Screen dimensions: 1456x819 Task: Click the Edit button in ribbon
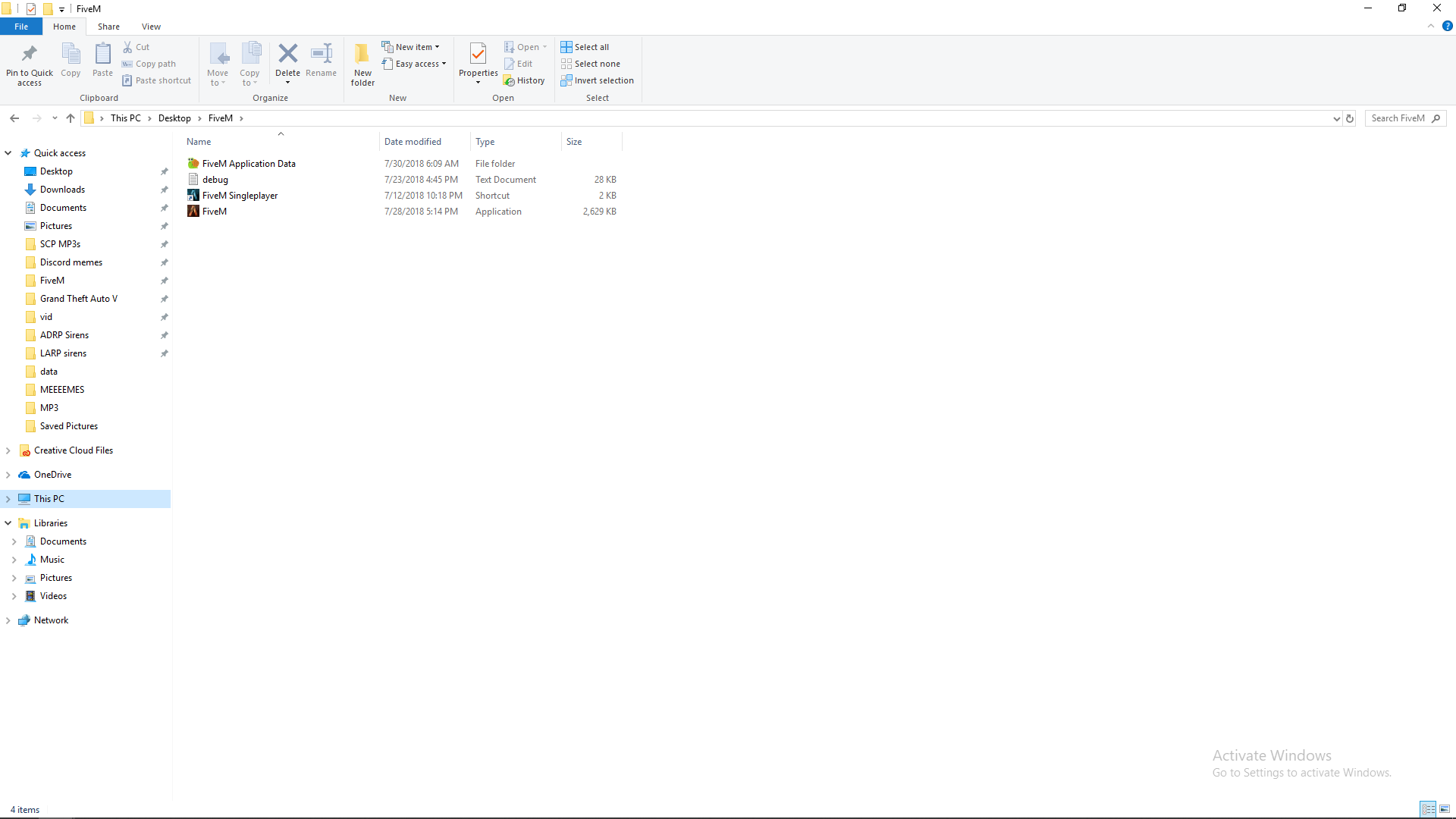[519, 64]
